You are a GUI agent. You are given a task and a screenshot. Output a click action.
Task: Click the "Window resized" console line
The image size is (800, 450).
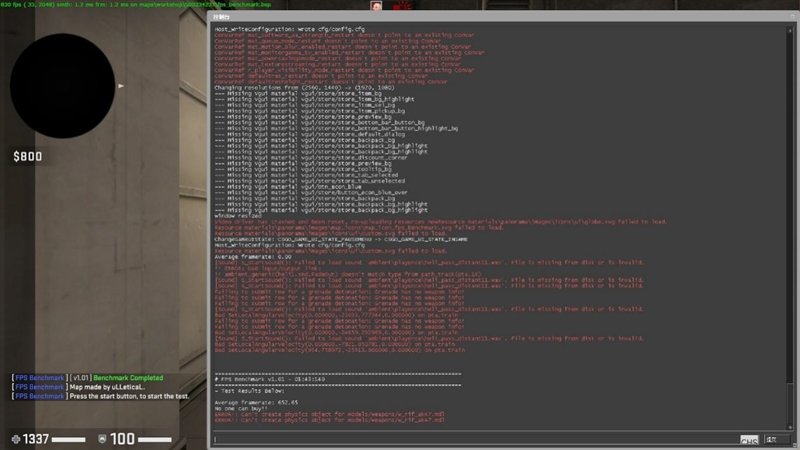pyautogui.click(x=238, y=216)
